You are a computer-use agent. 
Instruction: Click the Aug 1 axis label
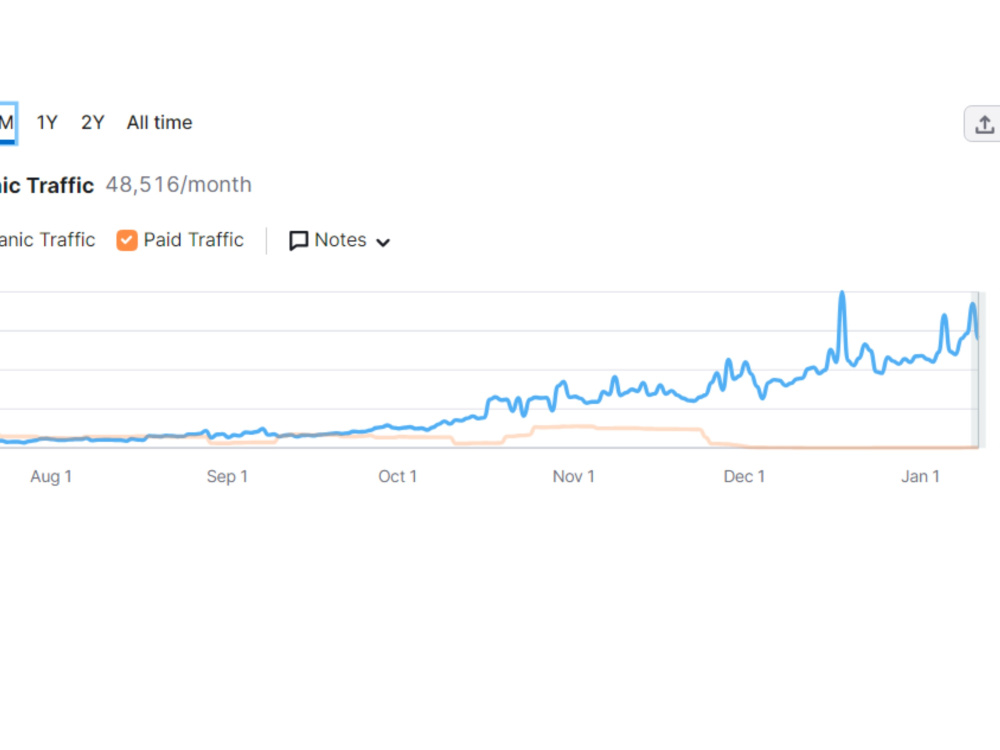51,476
